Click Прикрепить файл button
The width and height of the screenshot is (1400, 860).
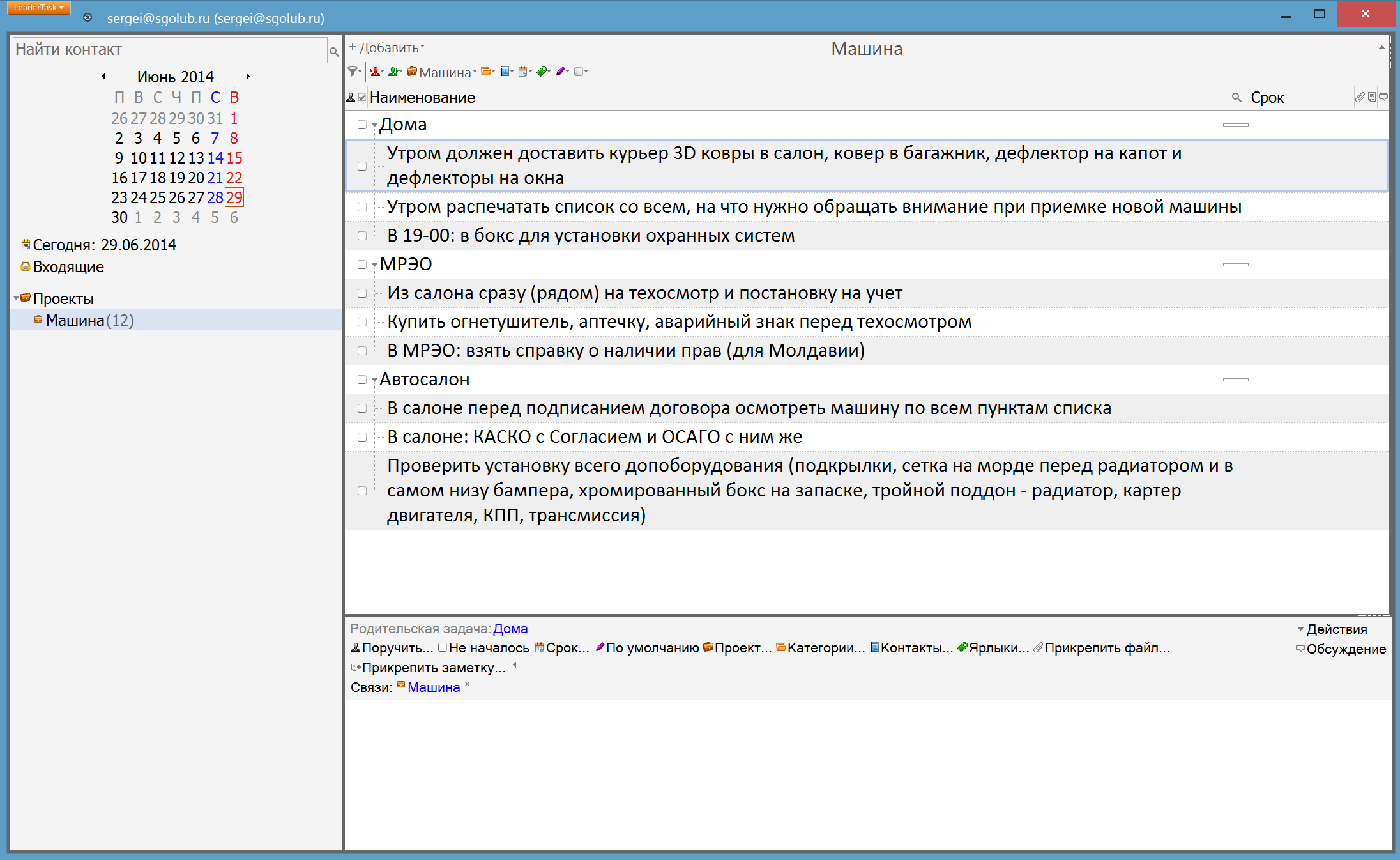[1106, 648]
